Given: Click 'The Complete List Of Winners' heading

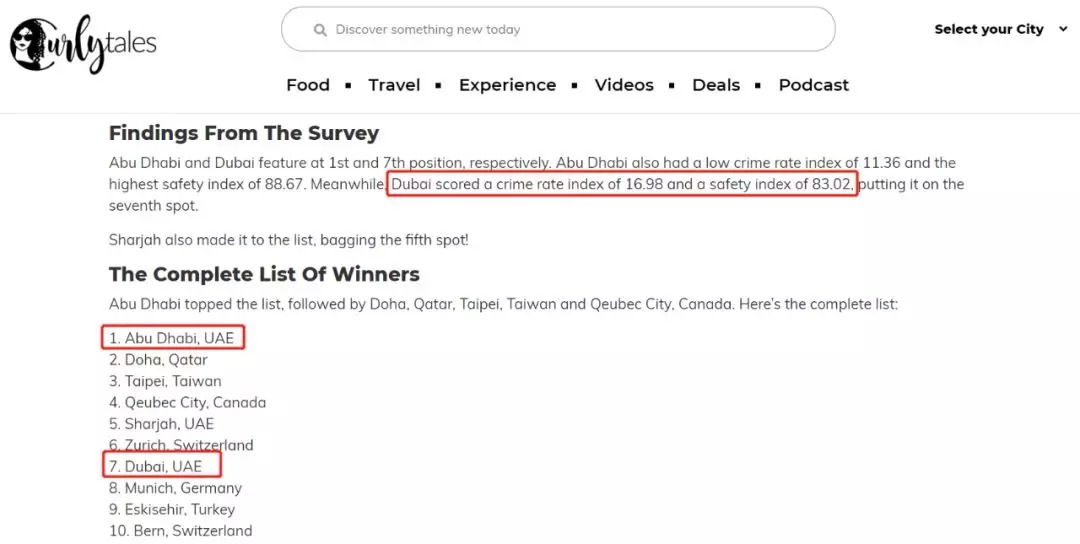Looking at the screenshot, I should pyautogui.click(x=264, y=274).
